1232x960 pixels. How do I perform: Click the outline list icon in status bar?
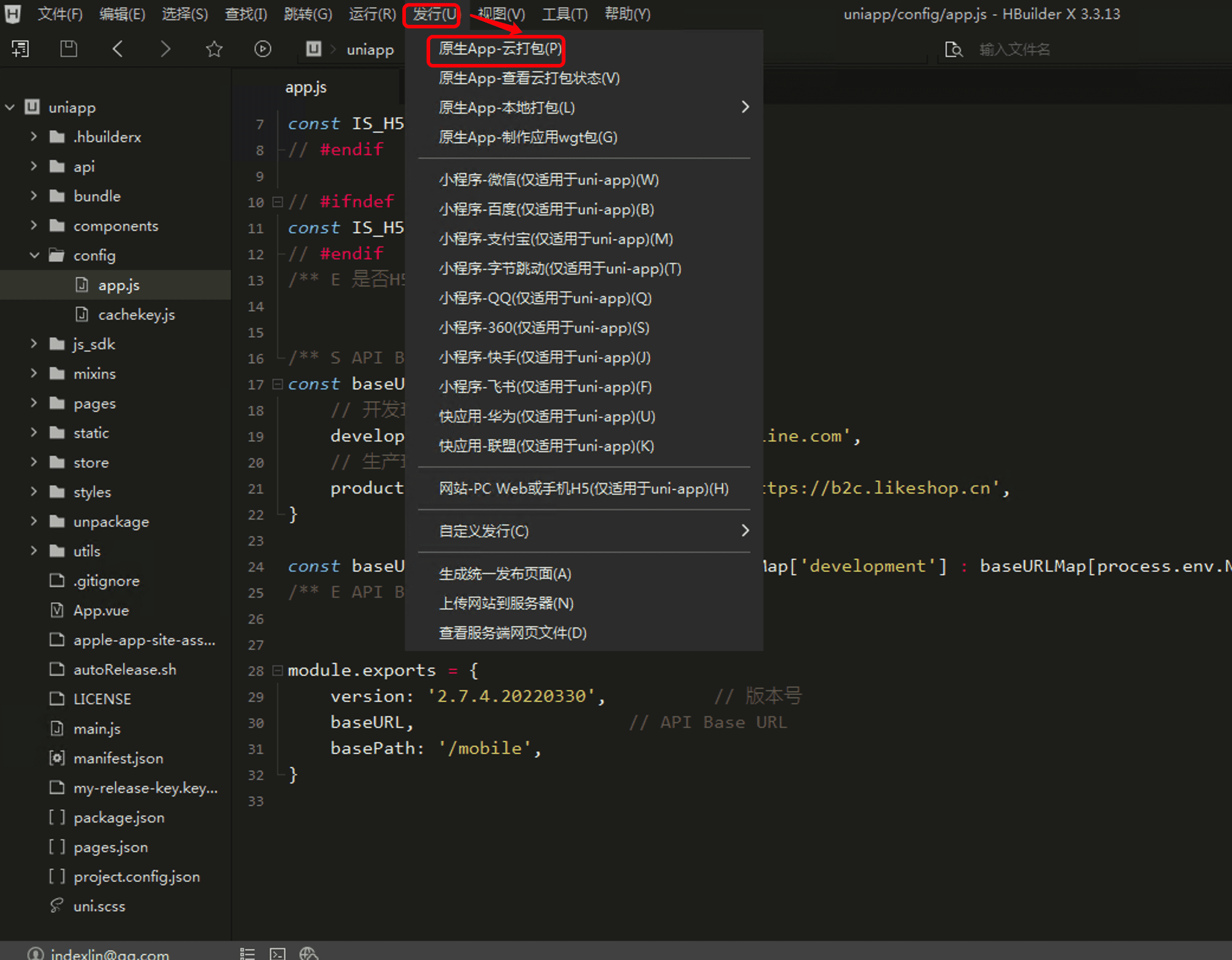click(247, 953)
